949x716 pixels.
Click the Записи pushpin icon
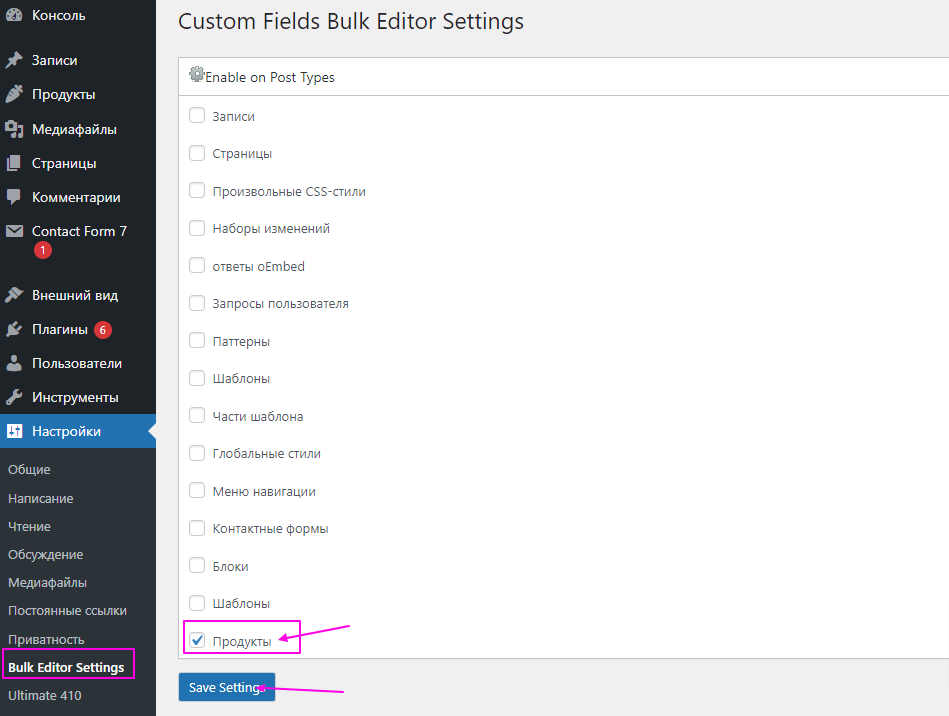click(14, 60)
